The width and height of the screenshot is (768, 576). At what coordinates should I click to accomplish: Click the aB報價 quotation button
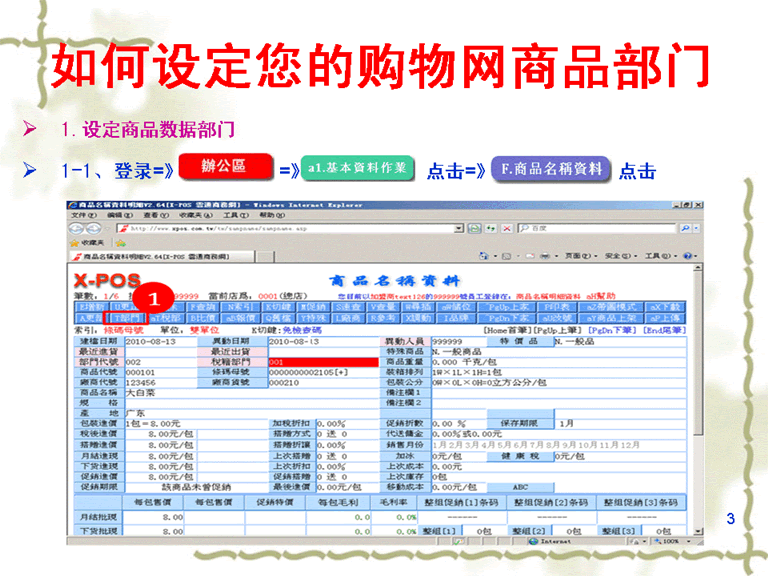point(239,318)
